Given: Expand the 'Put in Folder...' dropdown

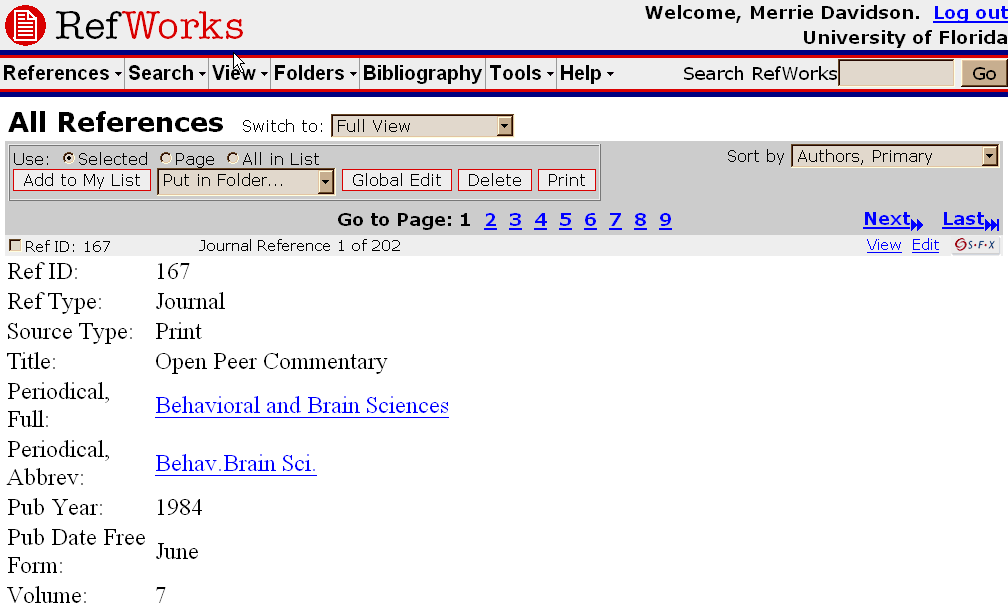Looking at the screenshot, I should pyautogui.click(x=246, y=181).
